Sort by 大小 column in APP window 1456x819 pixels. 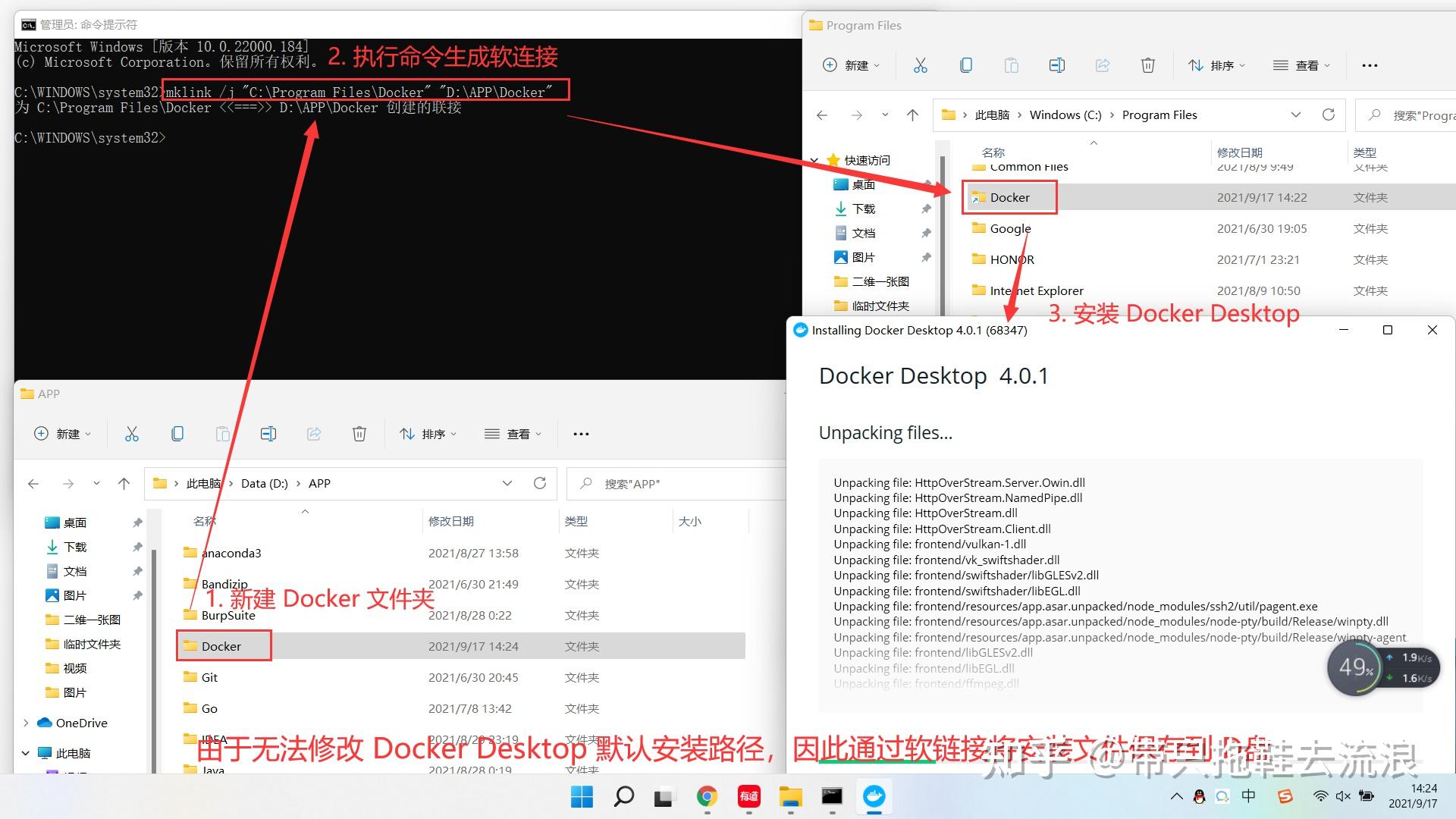click(690, 521)
